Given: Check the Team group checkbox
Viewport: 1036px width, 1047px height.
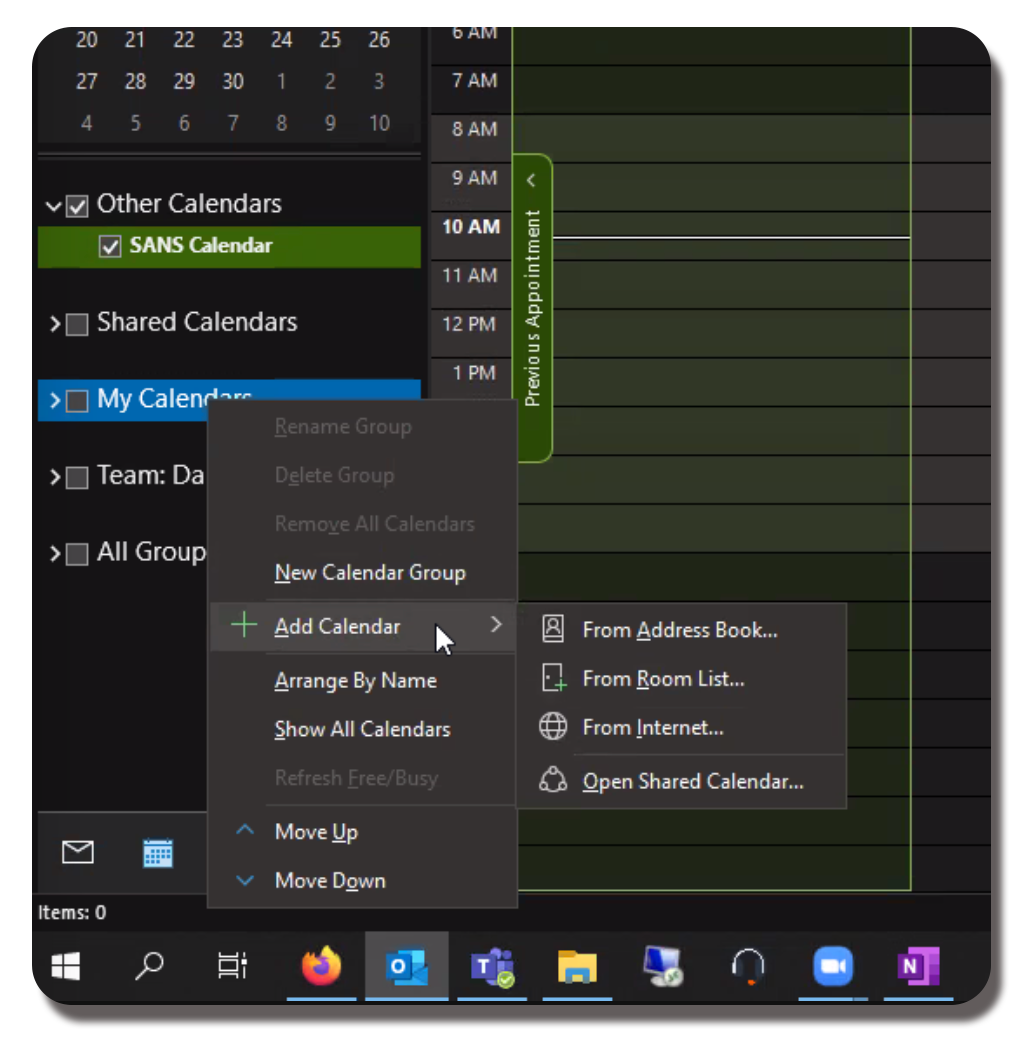Looking at the screenshot, I should (77, 477).
